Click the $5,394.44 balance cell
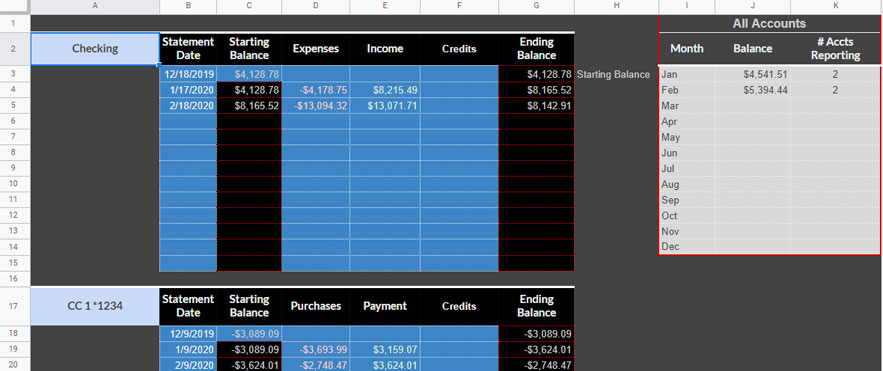The image size is (883, 371). [753, 90]
